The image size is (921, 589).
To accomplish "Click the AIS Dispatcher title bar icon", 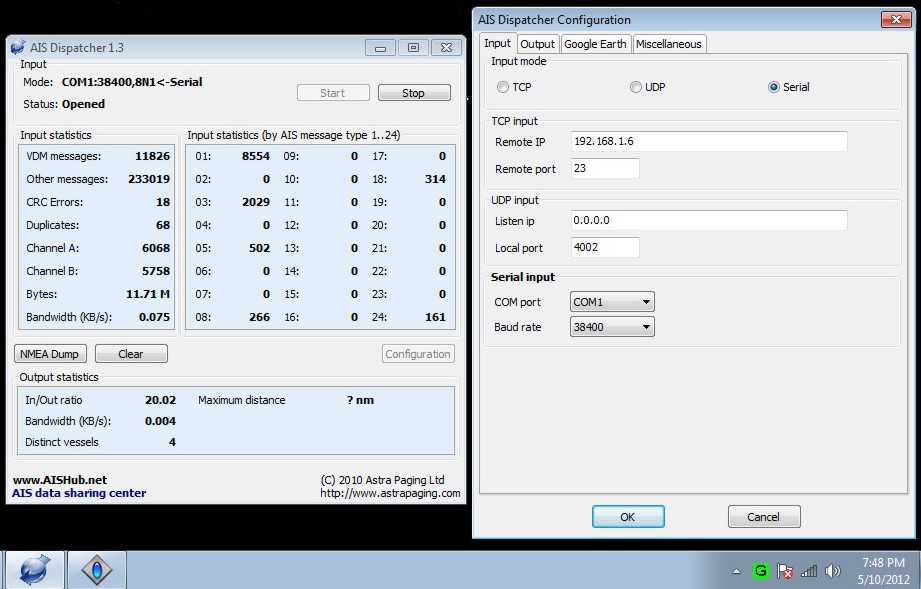I will point(18,47).
